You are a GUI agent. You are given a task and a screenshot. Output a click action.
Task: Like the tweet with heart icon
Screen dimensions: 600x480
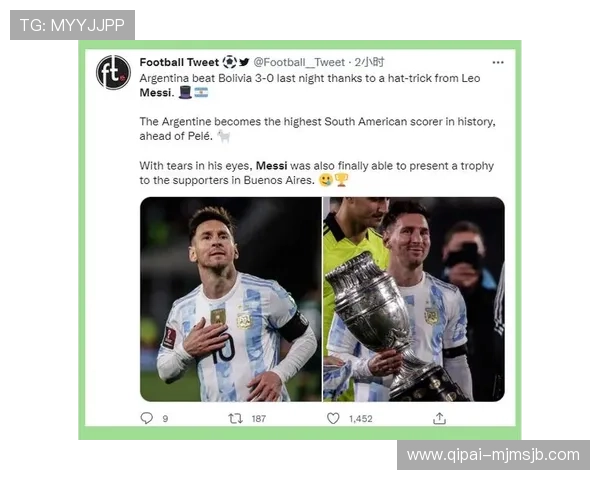pos(333,418)
